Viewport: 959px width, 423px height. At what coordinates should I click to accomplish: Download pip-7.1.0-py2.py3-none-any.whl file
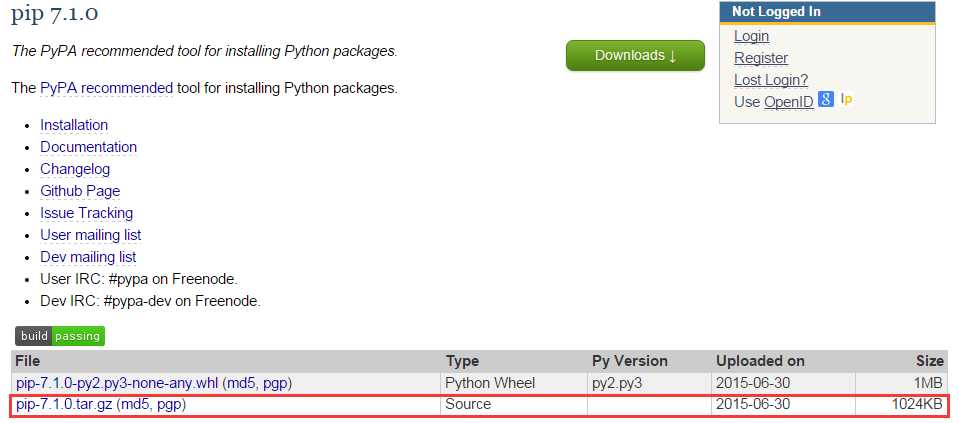(x=117, y=383)
